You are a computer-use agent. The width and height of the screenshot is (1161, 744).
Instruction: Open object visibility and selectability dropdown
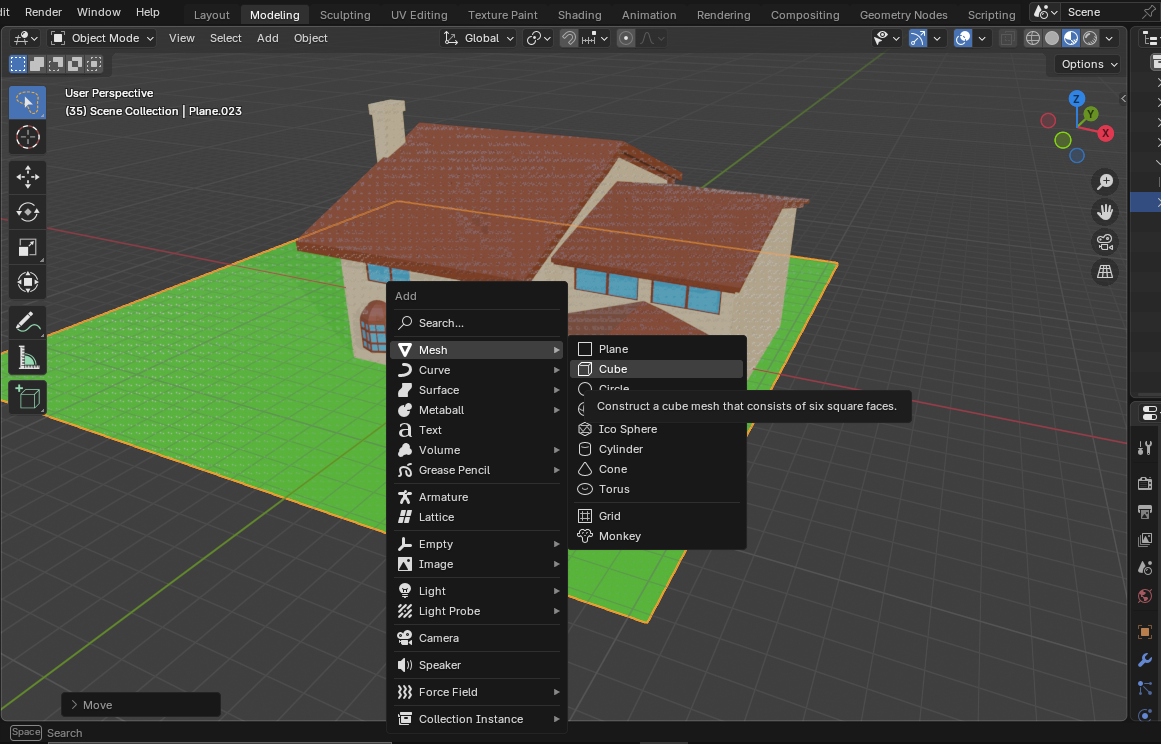click(x=886, y=38)
